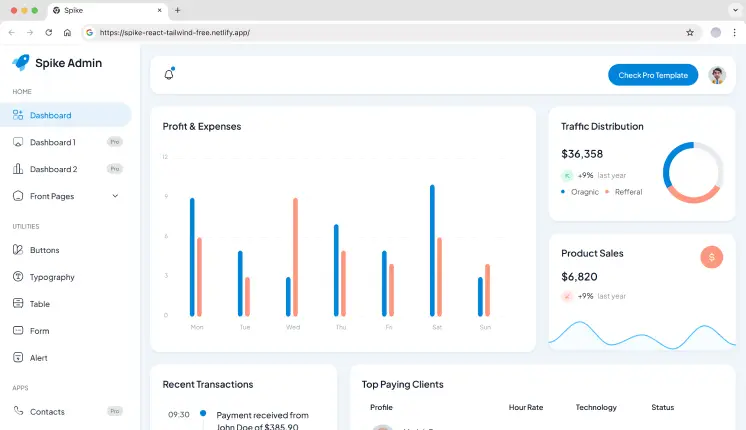Click the Buttons sidebar icon
The width and height of the screenshot is (746, 430).
(x=18, y=250)
